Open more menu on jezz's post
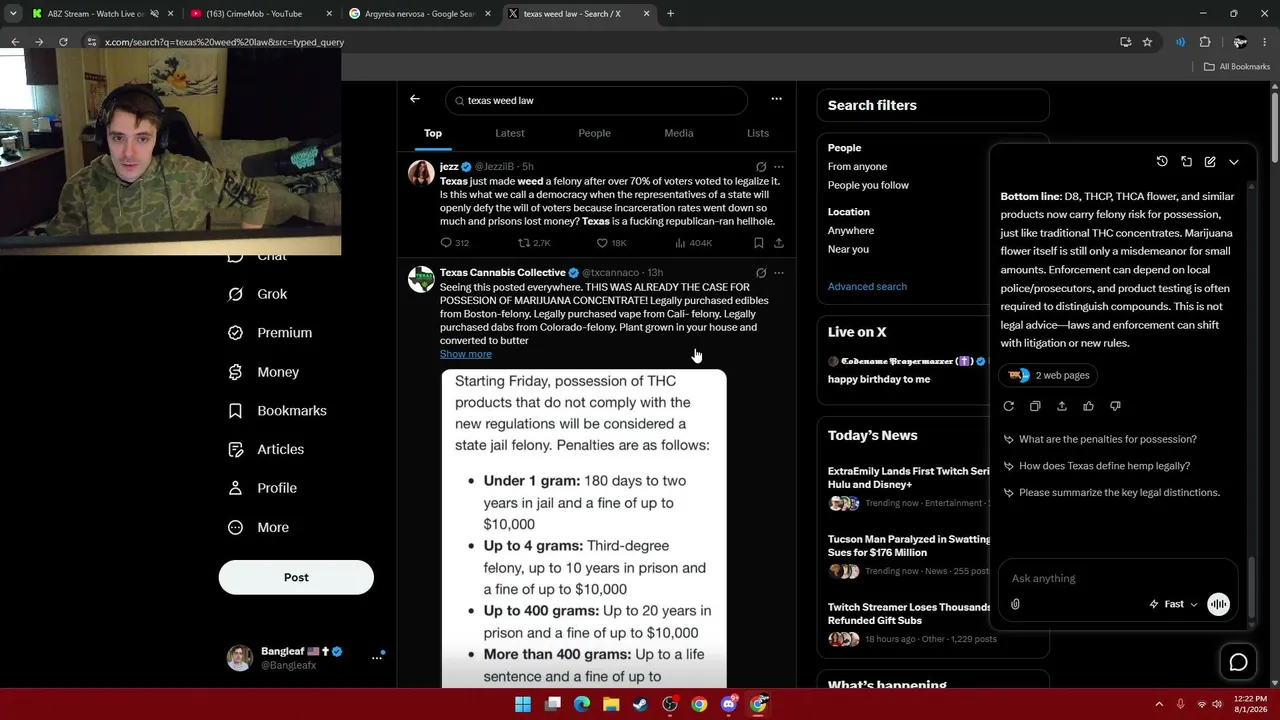 click(779, 167)
